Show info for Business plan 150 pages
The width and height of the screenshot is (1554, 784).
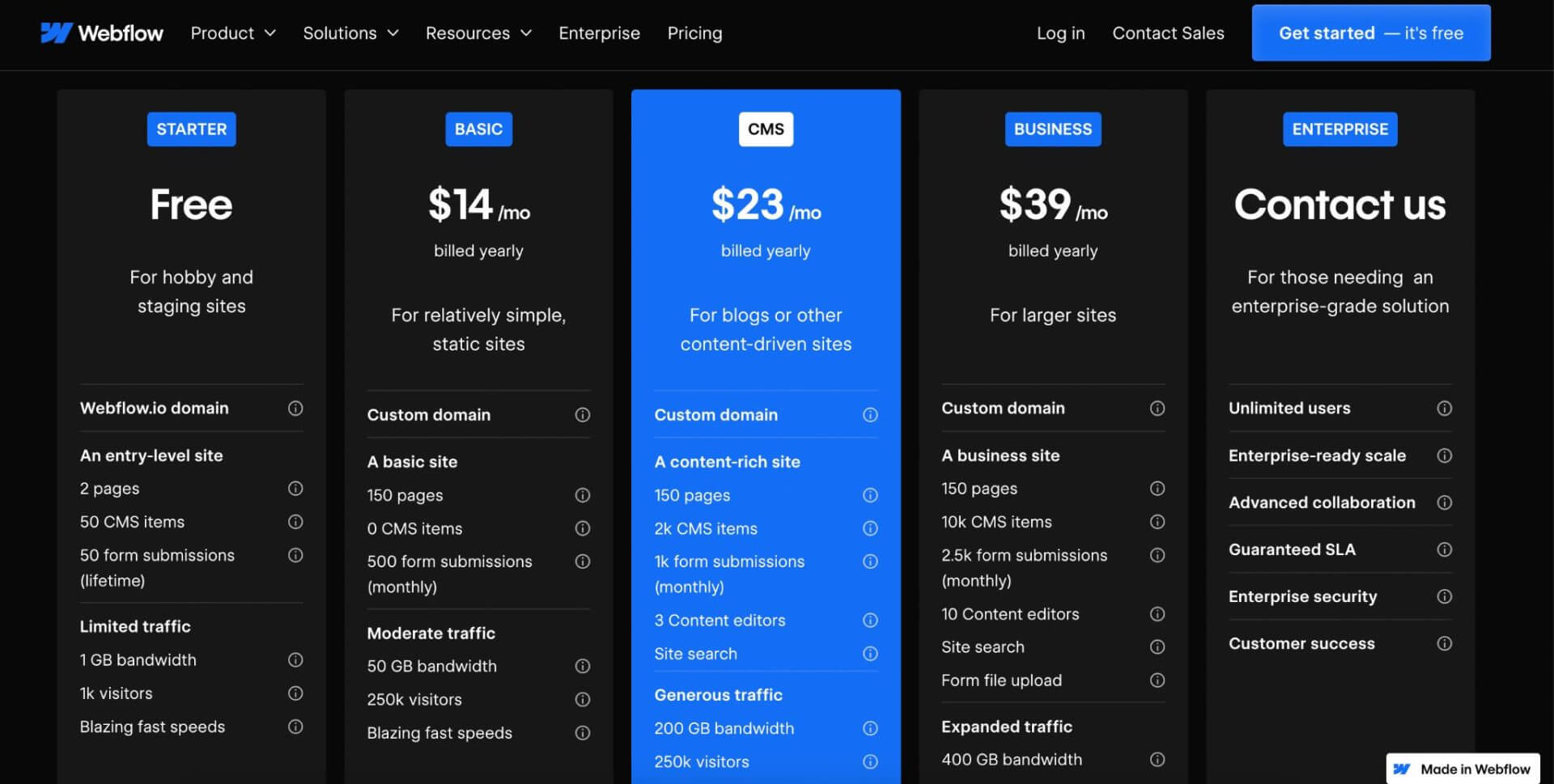click(1157, 489)
